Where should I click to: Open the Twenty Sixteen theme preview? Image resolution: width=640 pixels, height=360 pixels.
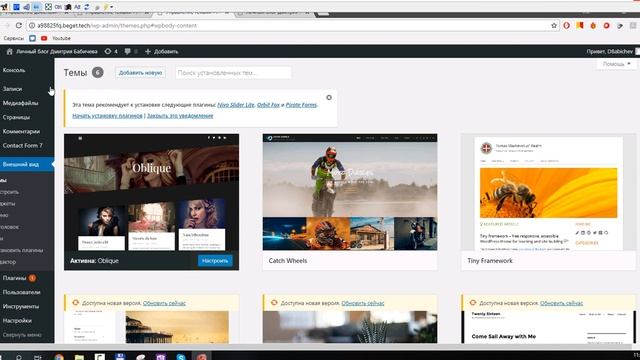[548, 327]
